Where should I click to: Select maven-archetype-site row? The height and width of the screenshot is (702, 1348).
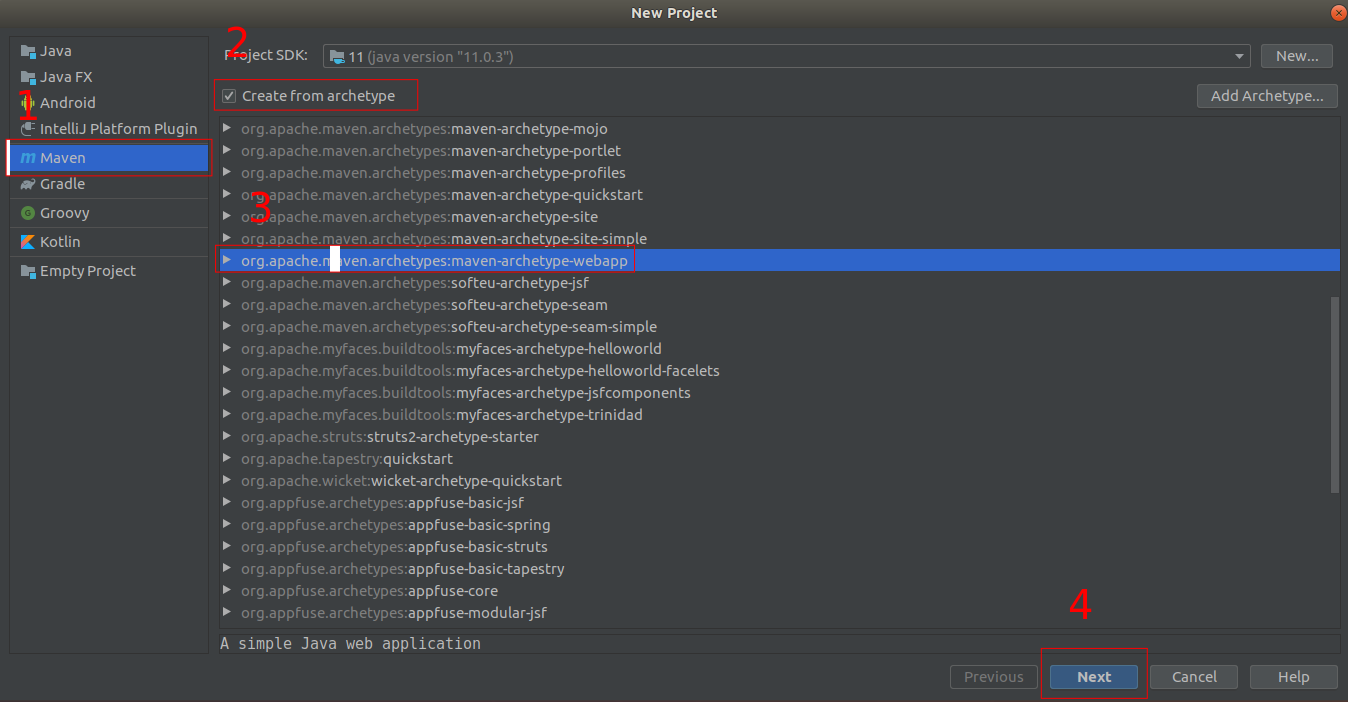[780, 217]
